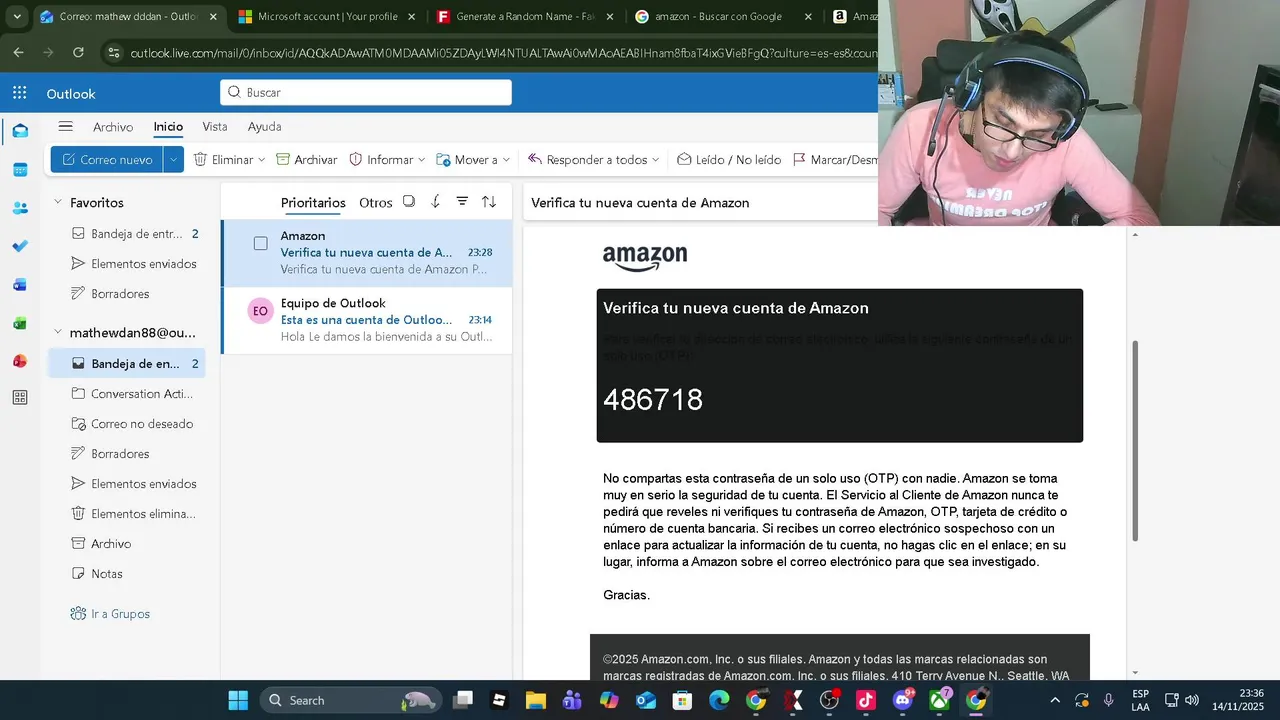Collapse the mathewdan88 account folders
Screen dimensions: 1280x720
58,332
